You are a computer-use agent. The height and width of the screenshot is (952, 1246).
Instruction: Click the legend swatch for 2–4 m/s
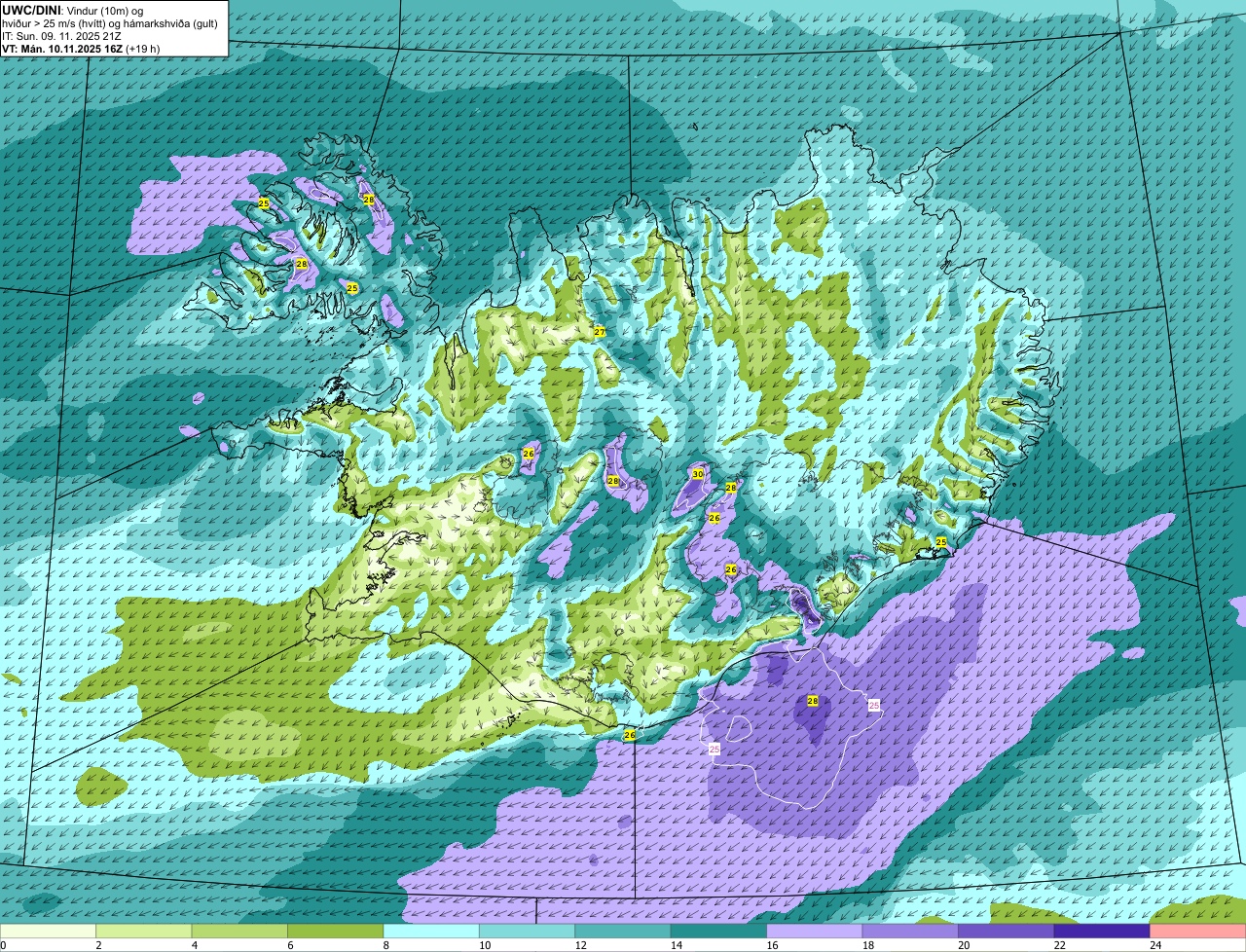pyautogui.click(x=143, y=931)
